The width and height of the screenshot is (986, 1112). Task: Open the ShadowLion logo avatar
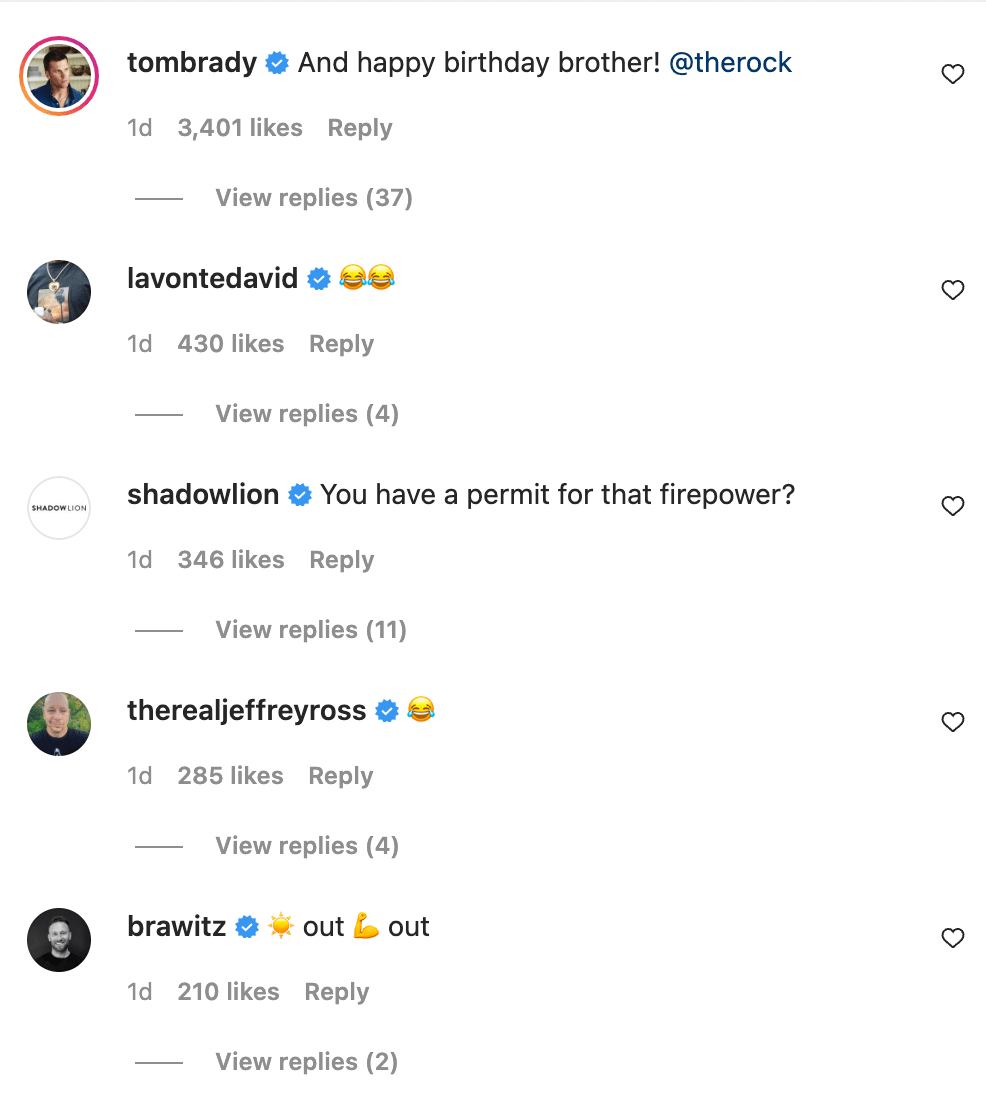click(59, 508)
